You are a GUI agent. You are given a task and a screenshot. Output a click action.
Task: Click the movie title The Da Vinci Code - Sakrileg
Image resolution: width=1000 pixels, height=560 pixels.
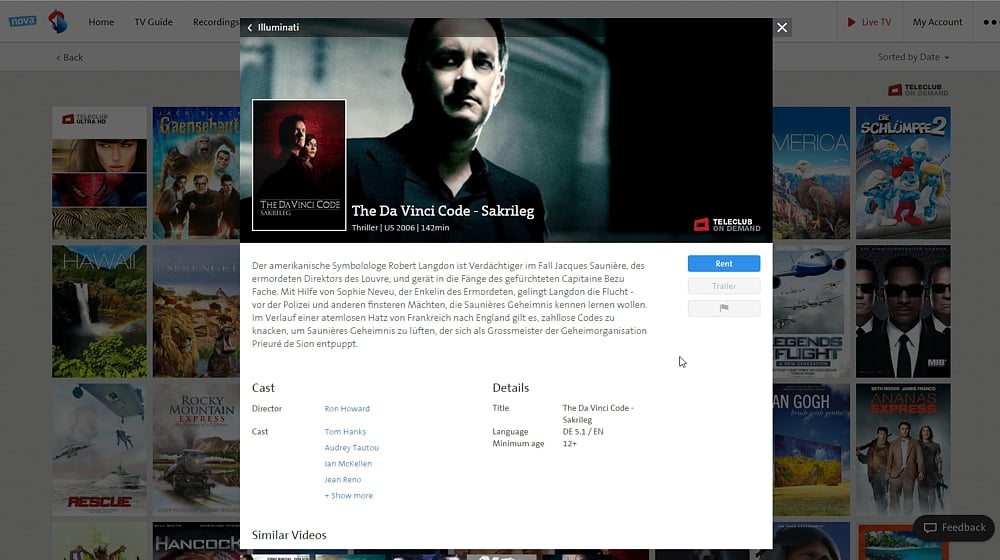tap(443, 210)
